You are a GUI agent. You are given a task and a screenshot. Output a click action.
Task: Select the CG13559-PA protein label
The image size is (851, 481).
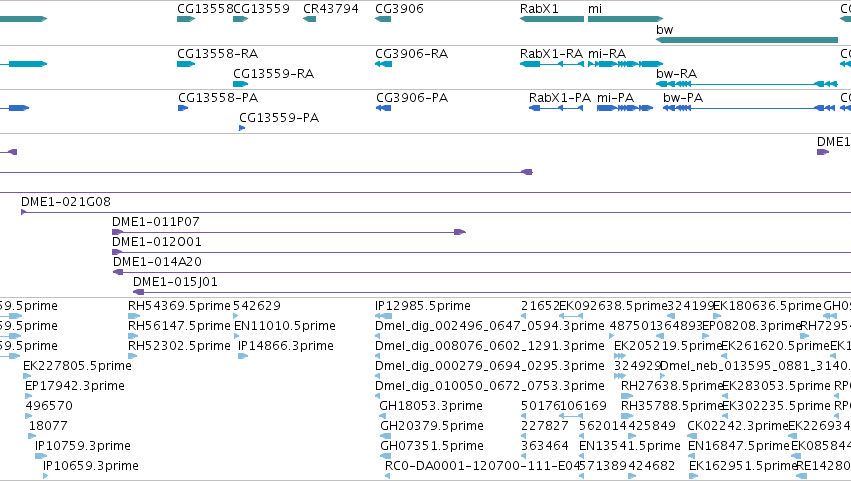(279, 118)
